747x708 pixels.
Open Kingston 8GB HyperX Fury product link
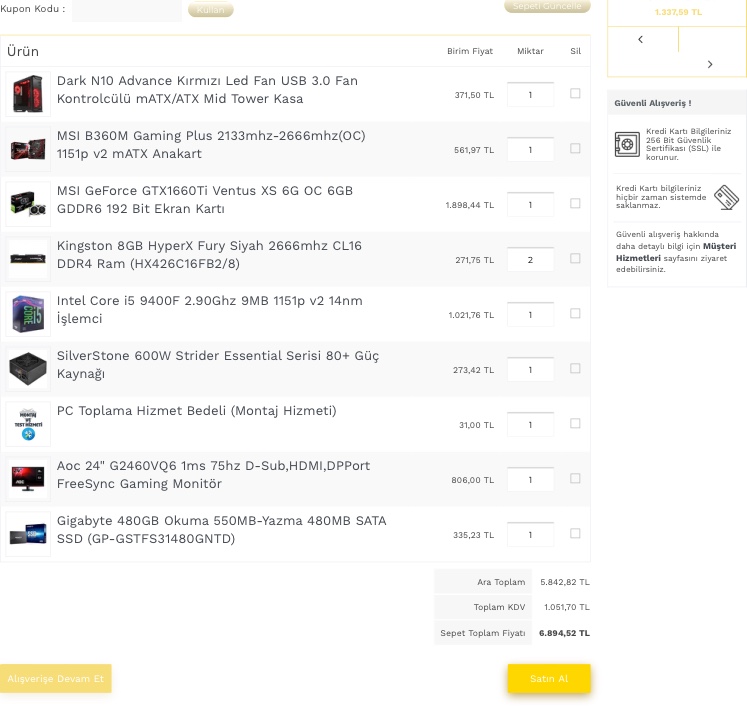click(x=209, y=254)
